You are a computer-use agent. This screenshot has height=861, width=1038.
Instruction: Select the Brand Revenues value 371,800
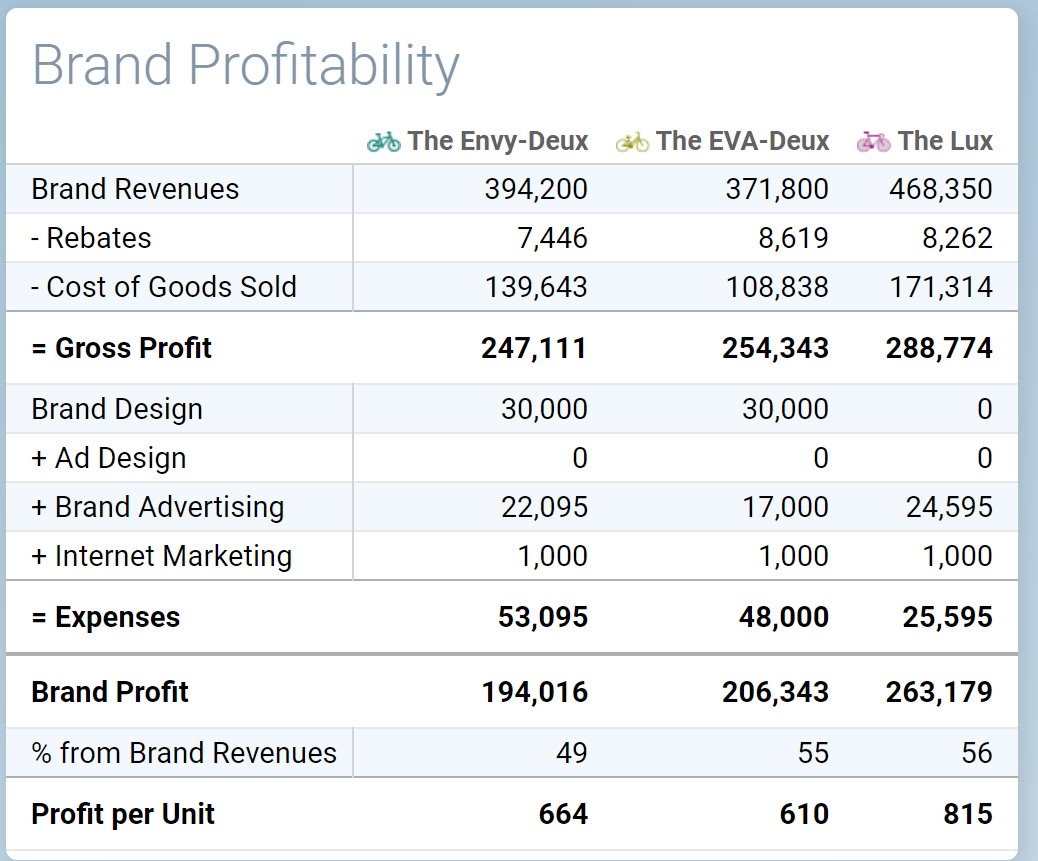[x=777, y=189]
